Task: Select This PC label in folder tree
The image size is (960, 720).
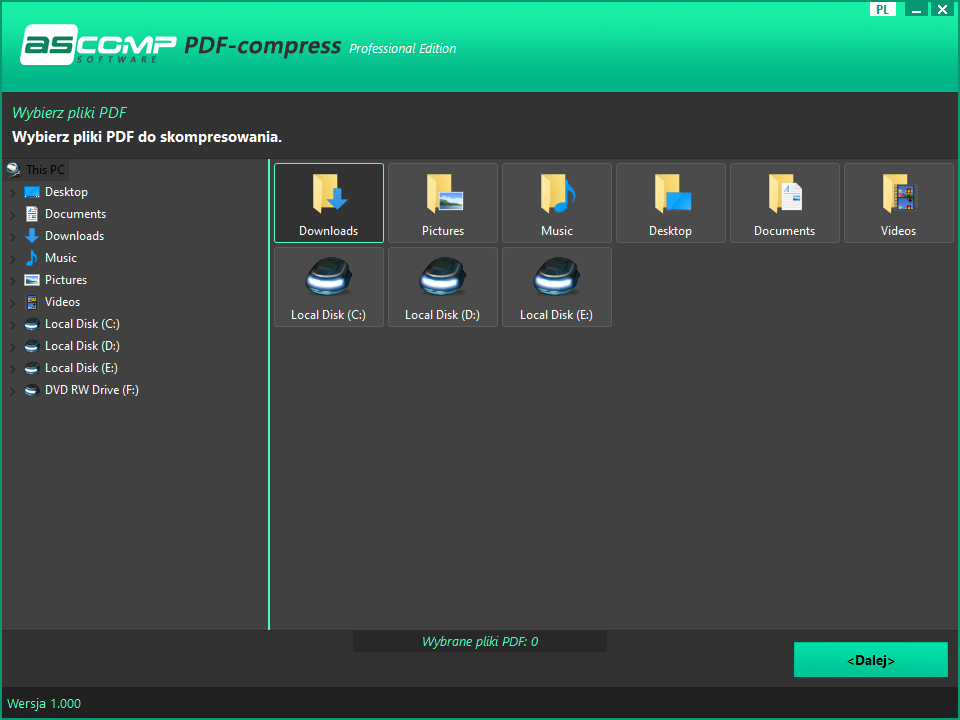Action: 45,170
